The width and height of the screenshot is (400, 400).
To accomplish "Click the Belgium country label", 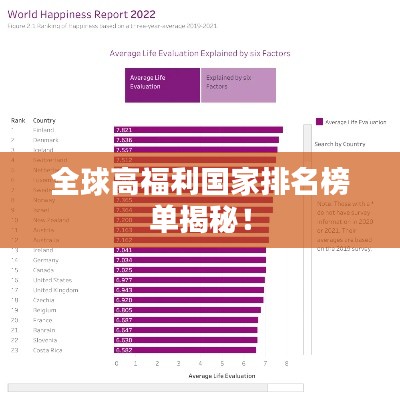I will tap(44, 310).
